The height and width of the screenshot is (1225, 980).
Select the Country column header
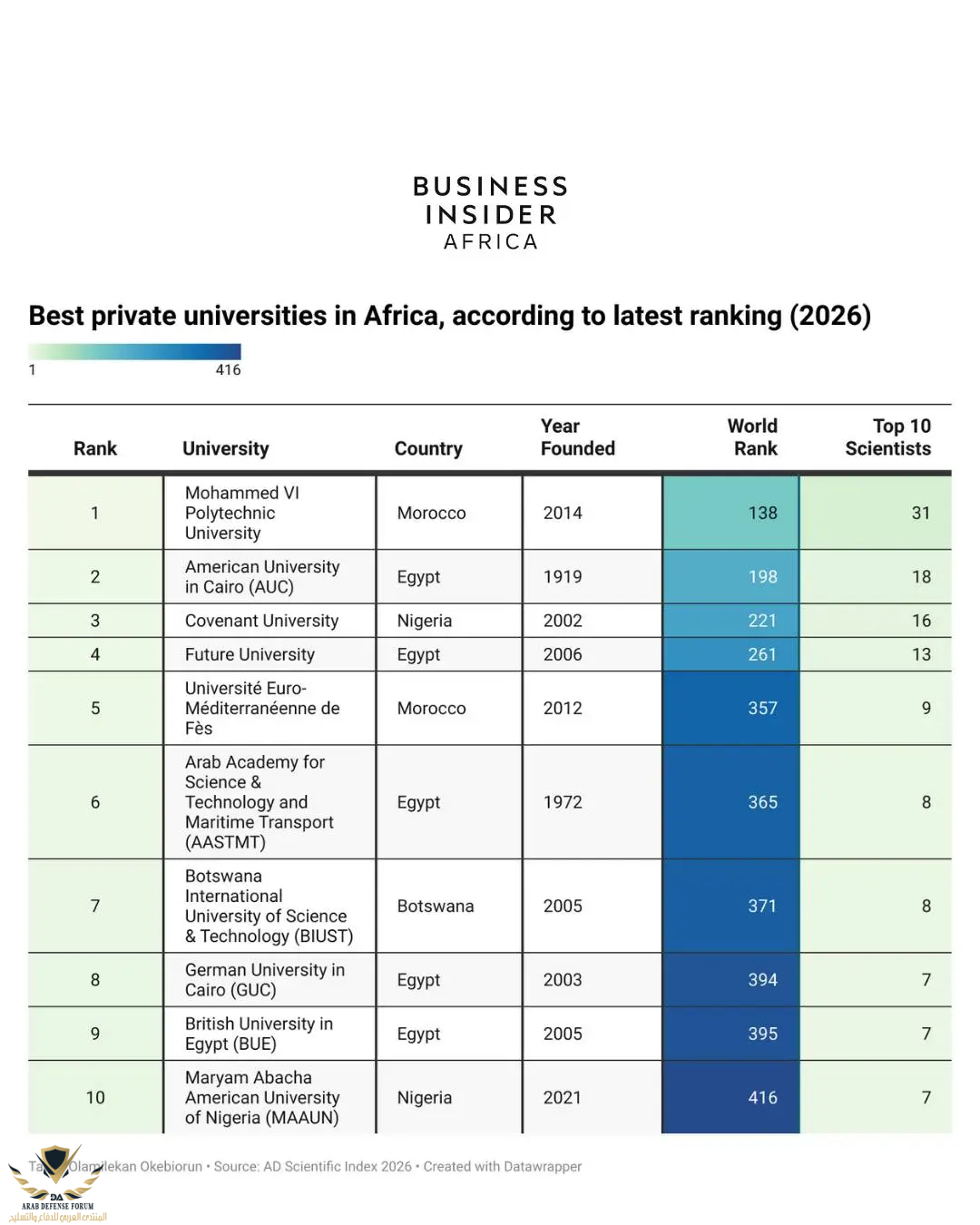click(428, 448)
